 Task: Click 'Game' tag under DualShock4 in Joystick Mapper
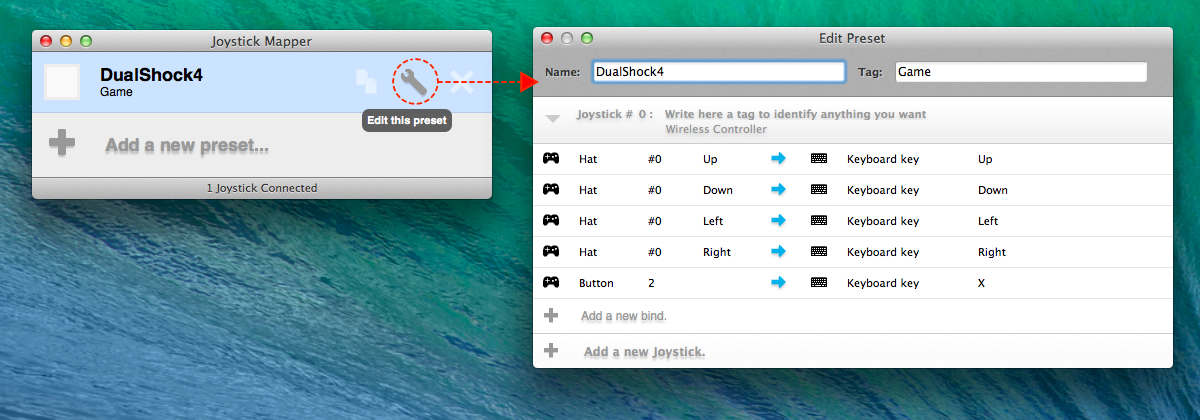(117, 92)
